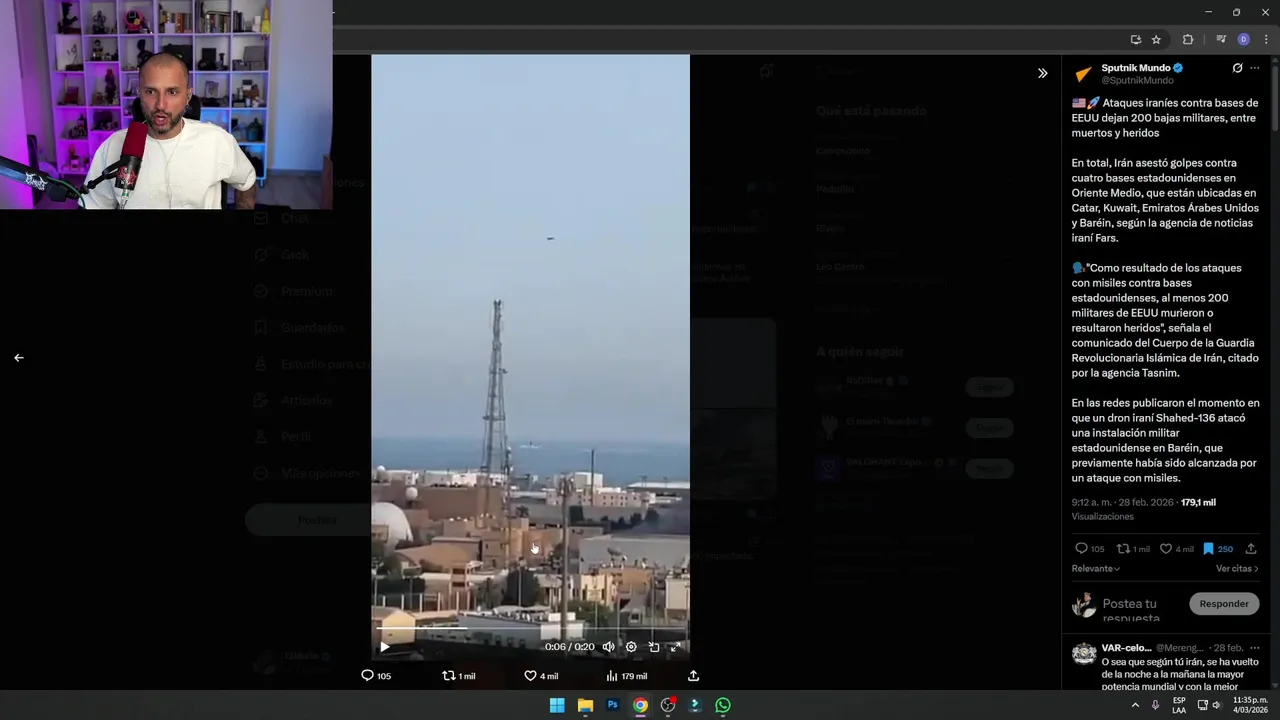Open the Chrome profile avatar
This screenshot has width=1280, height=720.
(1243, 39)
